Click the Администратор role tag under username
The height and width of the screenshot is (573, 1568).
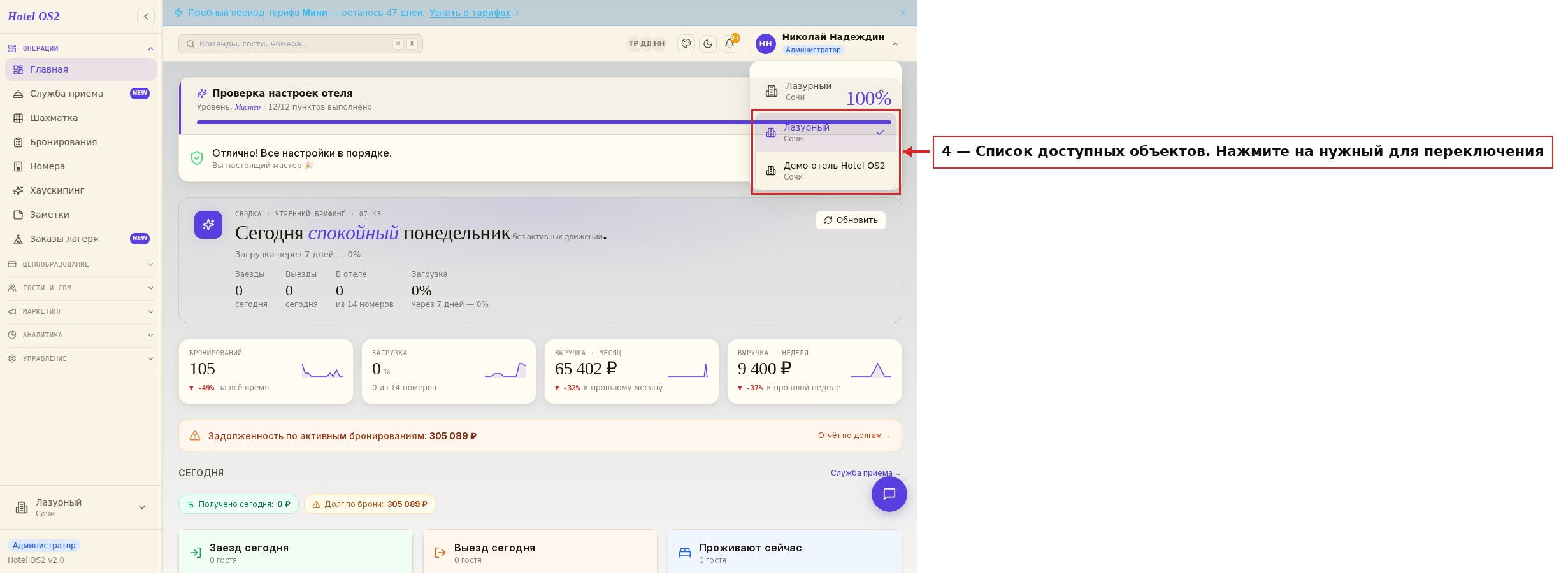coord(813,50)
